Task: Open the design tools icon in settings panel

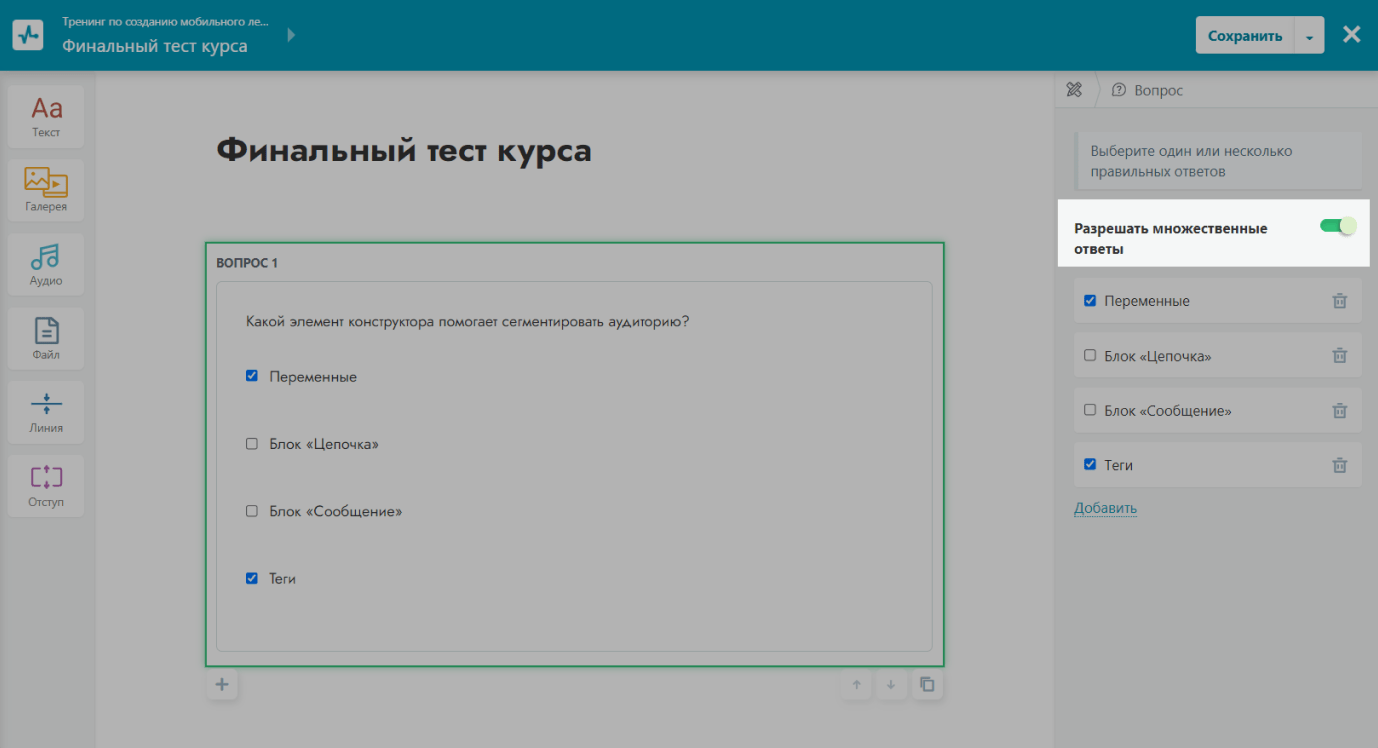Action: pyautogui.click(x=1075, y=90)
